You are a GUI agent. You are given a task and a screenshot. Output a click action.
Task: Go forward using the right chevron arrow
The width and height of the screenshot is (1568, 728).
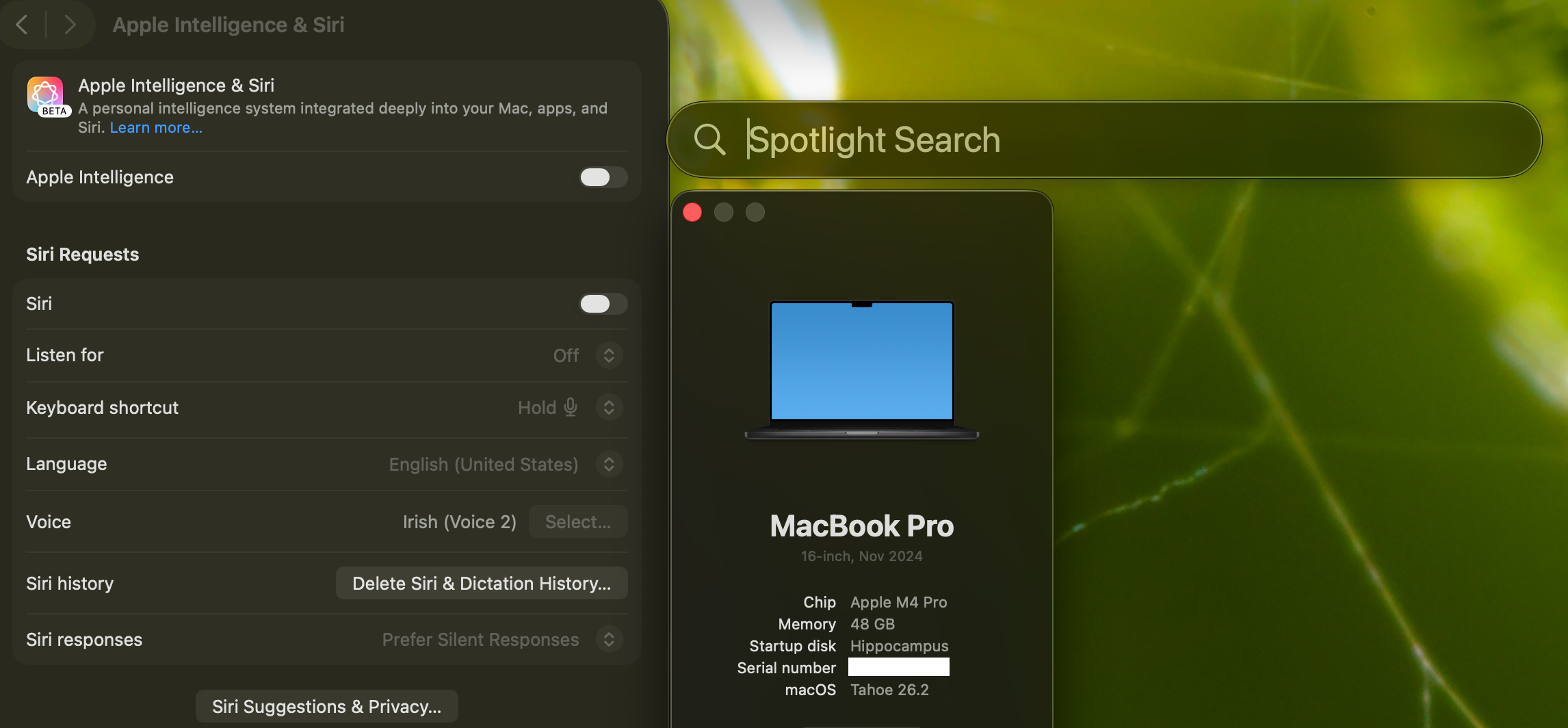(70, 25)
